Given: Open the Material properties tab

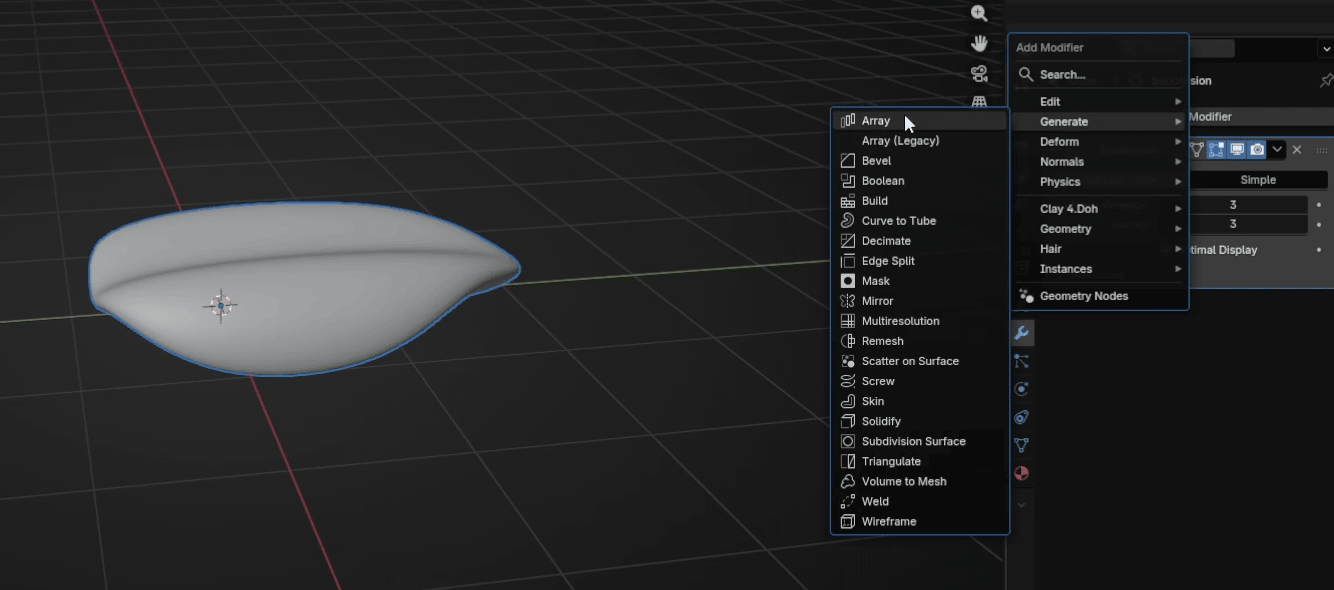Looking at the screenshot, I should point(1021,473).
